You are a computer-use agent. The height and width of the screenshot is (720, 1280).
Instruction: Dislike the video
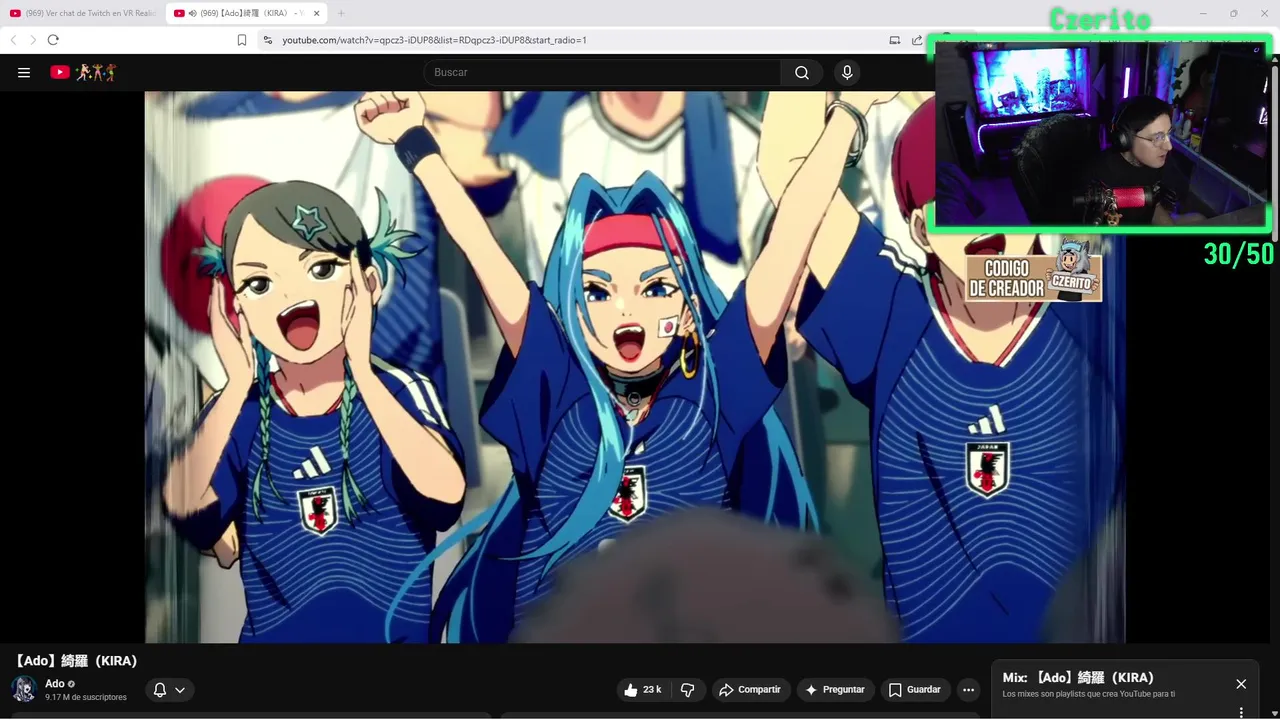687,690
